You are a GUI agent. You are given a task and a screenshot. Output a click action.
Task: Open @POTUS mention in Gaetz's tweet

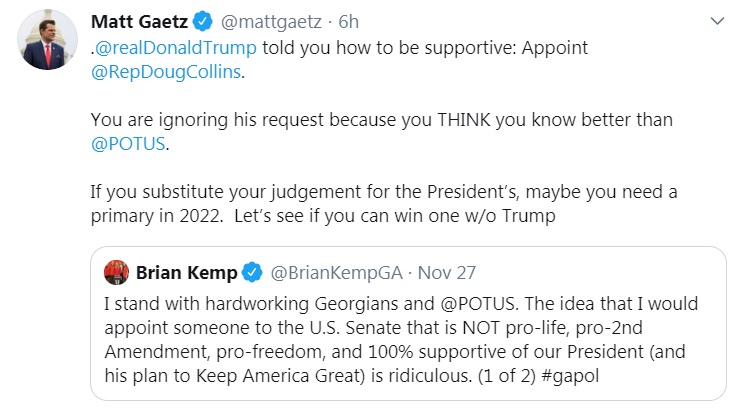click(125, 144)
